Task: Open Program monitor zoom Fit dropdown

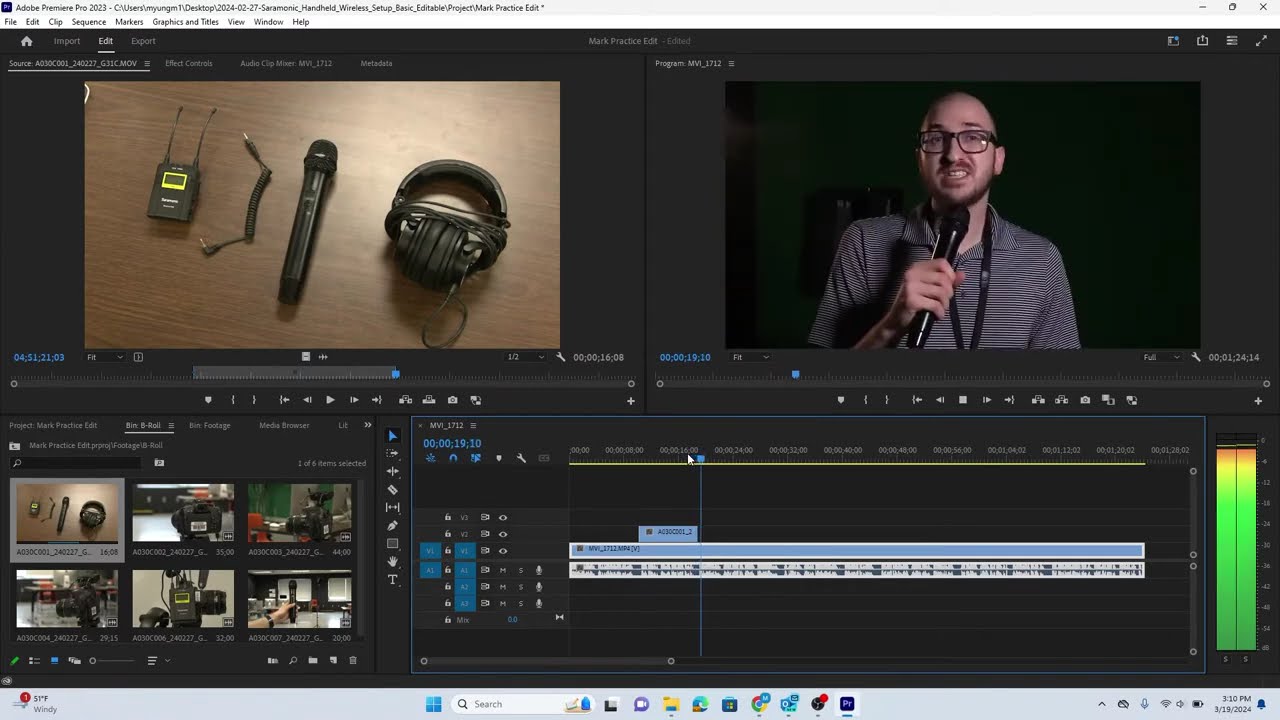Action: tap(751, 357)
